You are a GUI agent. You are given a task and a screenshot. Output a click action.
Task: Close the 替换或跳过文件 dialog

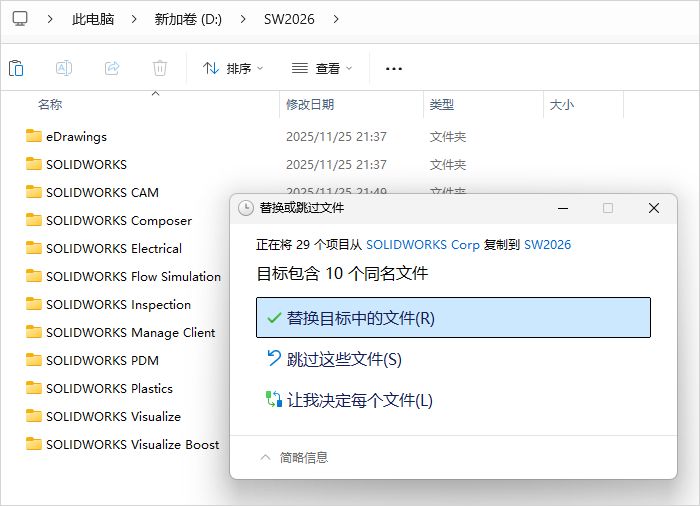click(654, 208)
